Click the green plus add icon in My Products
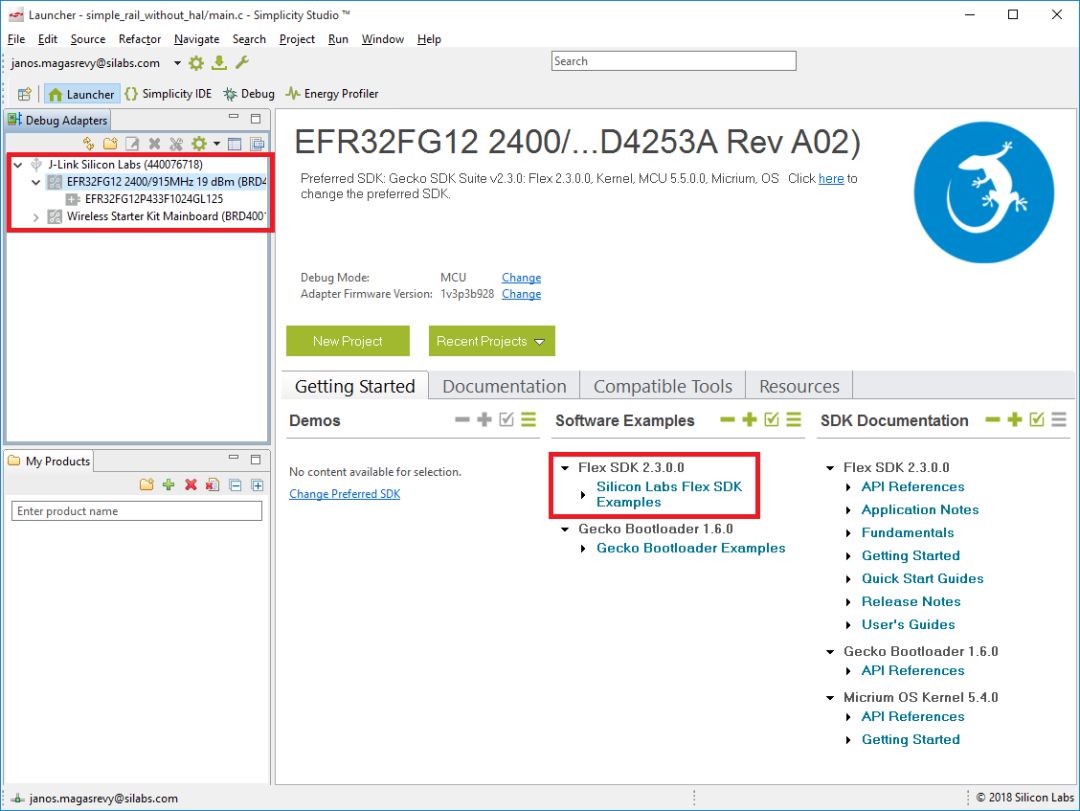This screenshot has height=811, width=1080. click(x=168, y=485)
